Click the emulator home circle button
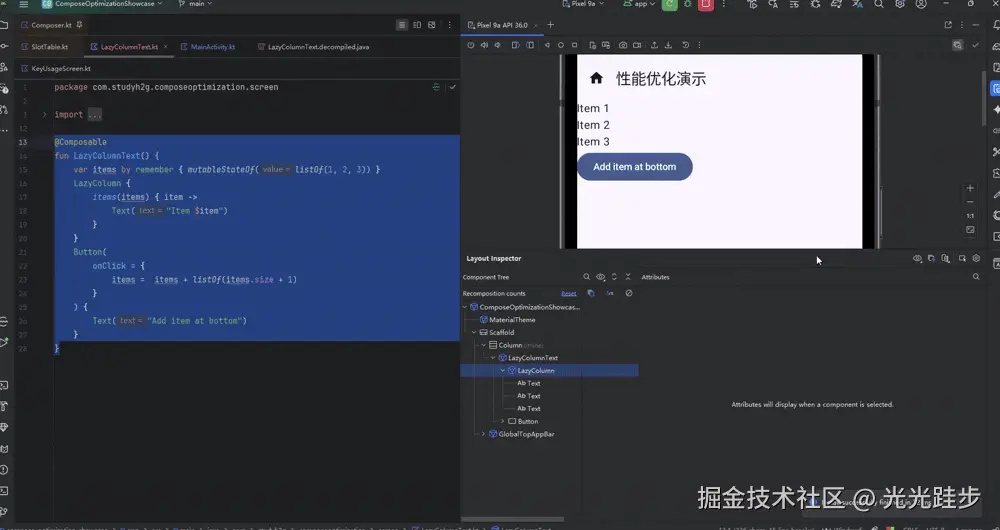 (x=561, y=45)
